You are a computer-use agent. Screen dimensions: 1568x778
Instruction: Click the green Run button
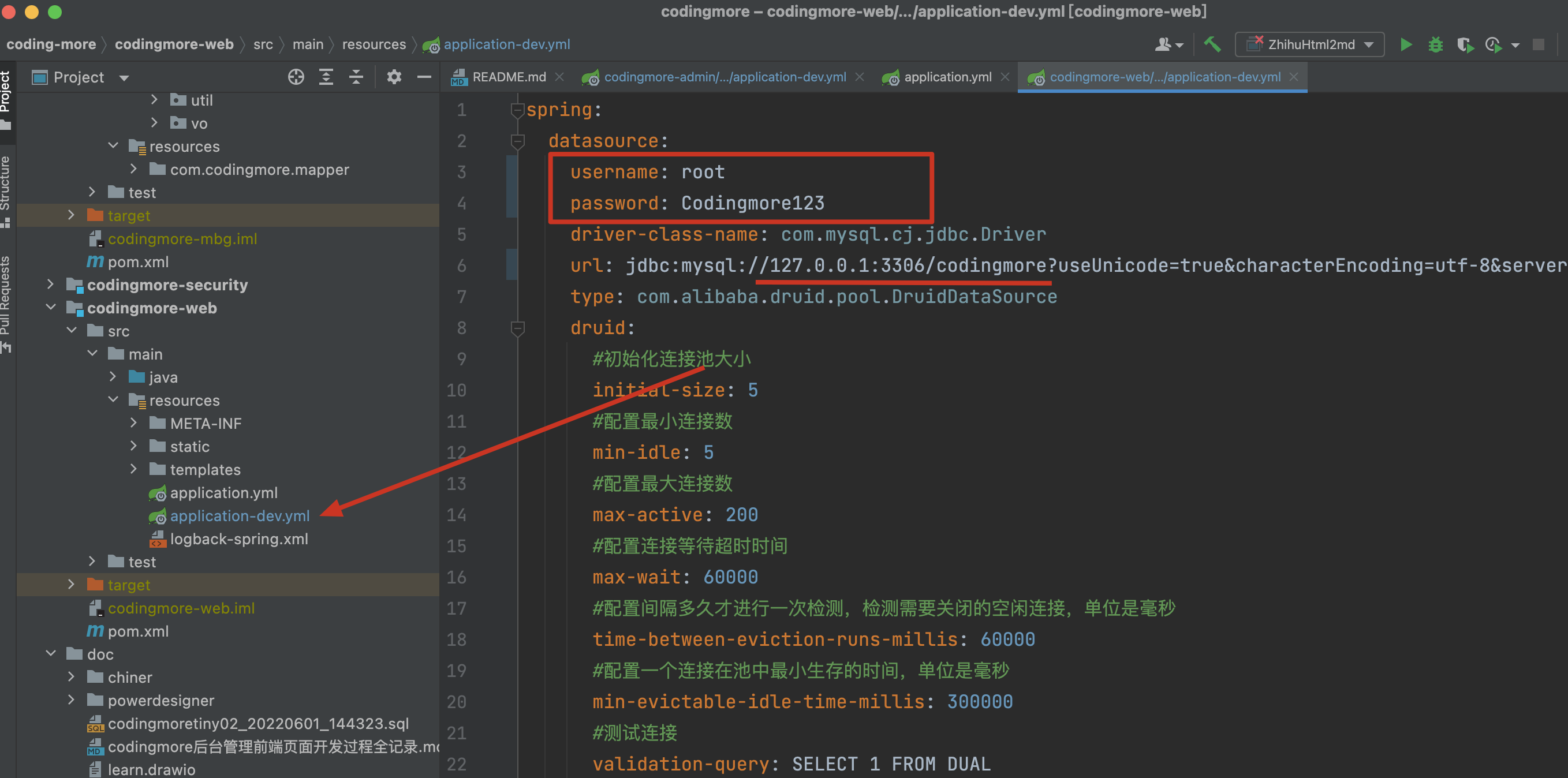pos(1406,44)
